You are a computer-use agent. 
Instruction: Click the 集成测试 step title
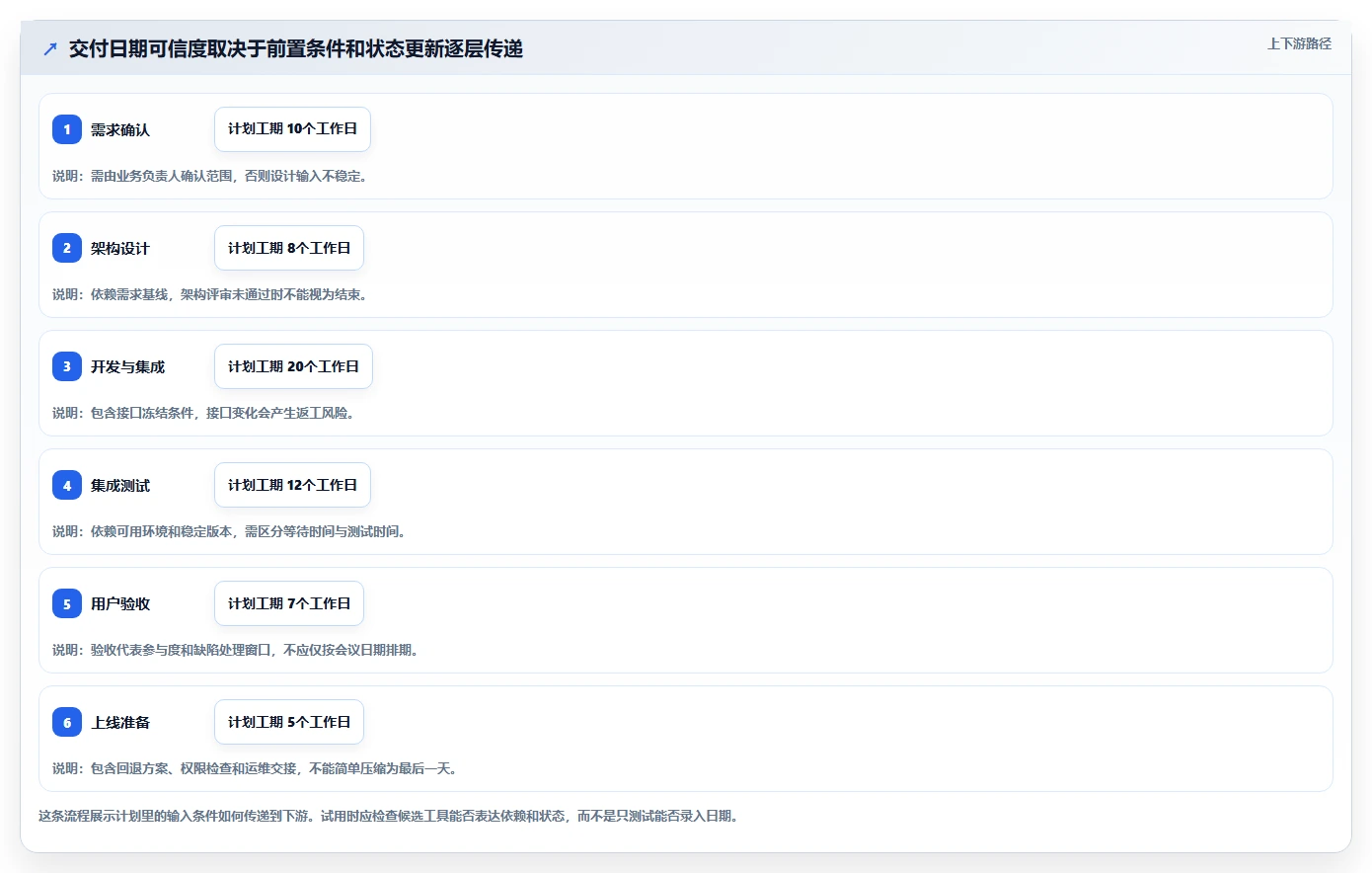pyautogui.click(x=120, y=485)
